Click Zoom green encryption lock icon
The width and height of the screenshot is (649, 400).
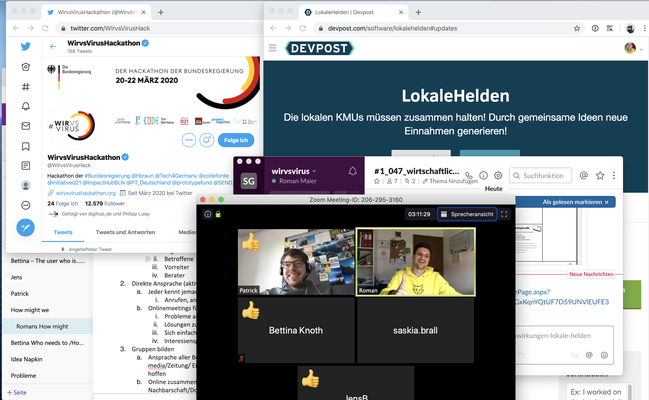coord(218,214)
